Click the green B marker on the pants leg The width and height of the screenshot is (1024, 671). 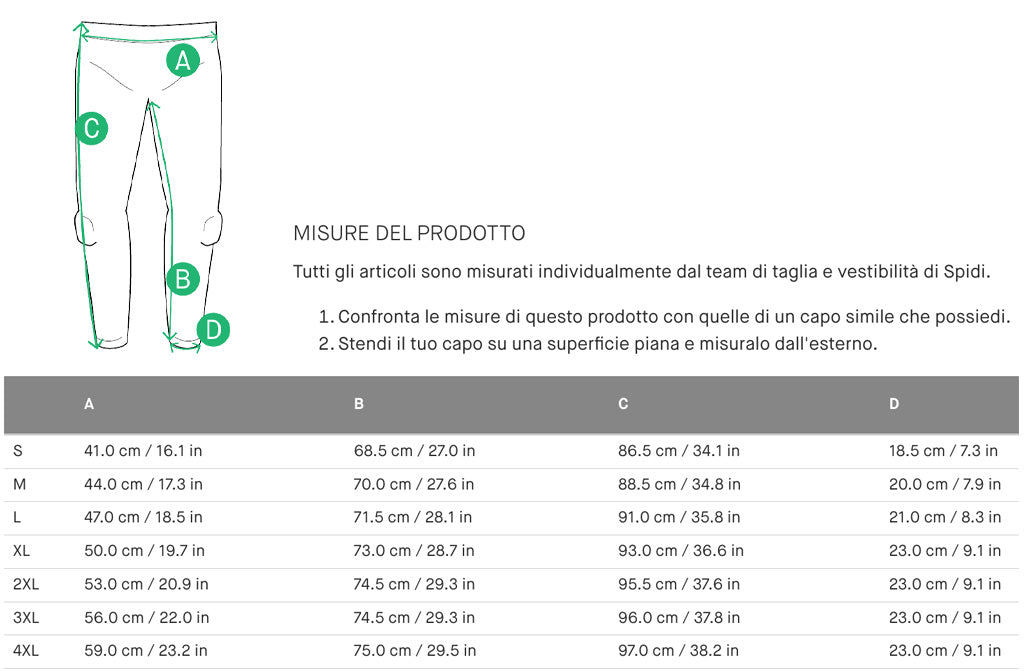click(x=182, y=279)
